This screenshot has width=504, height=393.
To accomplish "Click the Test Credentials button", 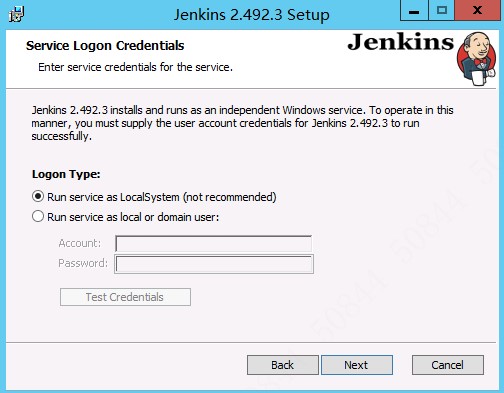I will click(x=125, y=297).
